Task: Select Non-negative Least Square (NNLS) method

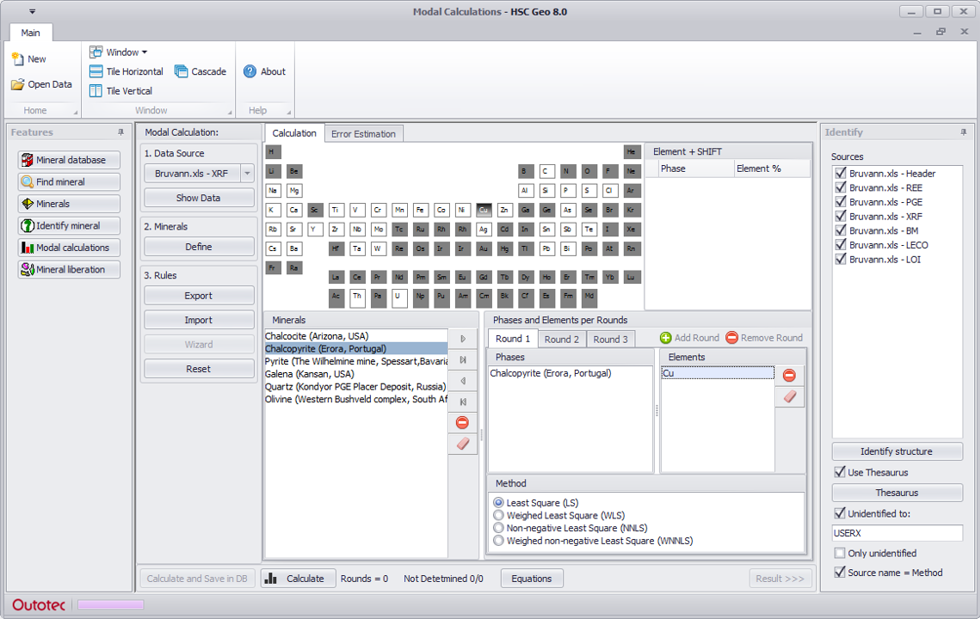Action: [498, 528]
